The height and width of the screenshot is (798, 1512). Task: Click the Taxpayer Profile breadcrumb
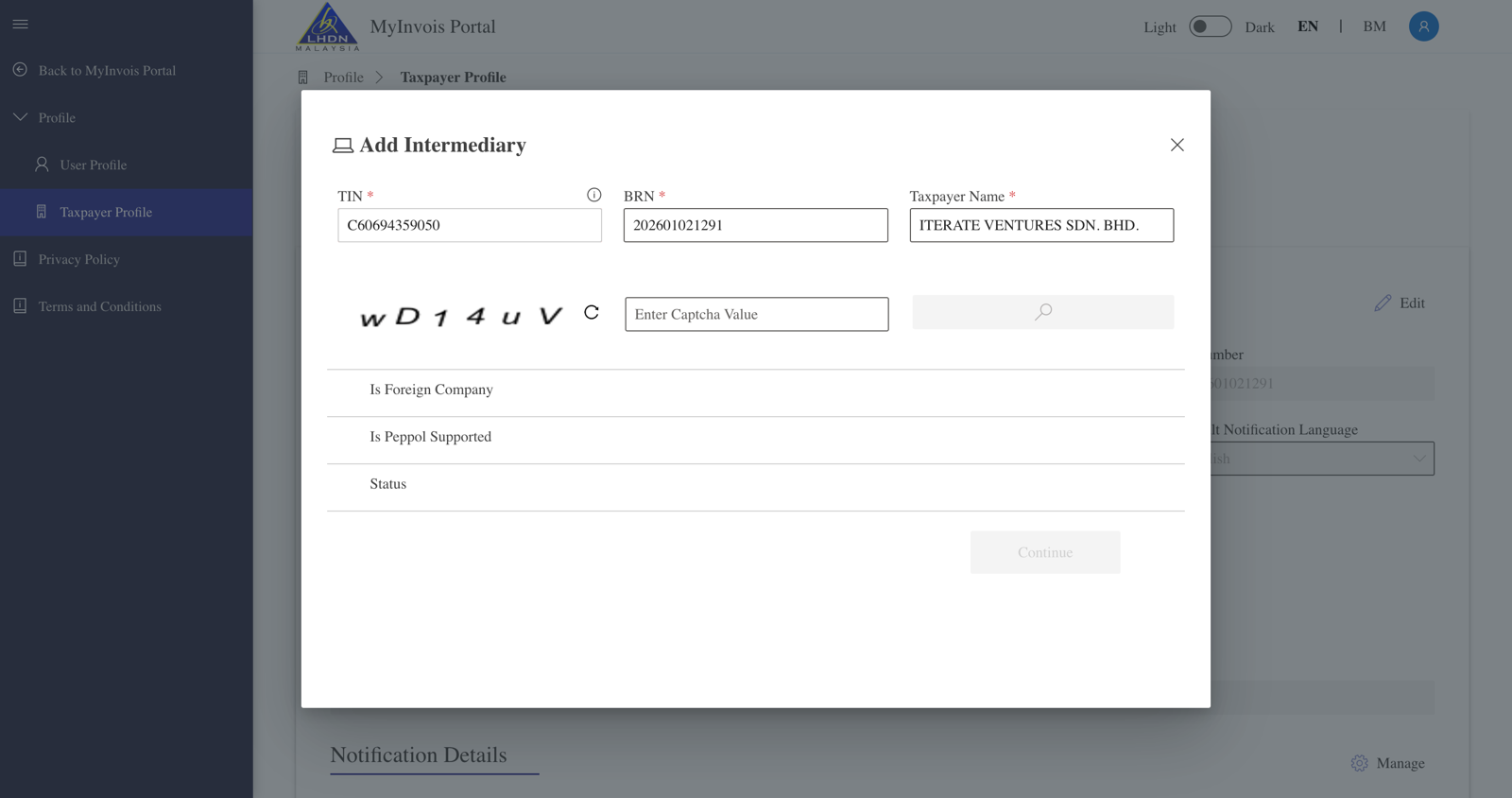click(x=453, y=78)
